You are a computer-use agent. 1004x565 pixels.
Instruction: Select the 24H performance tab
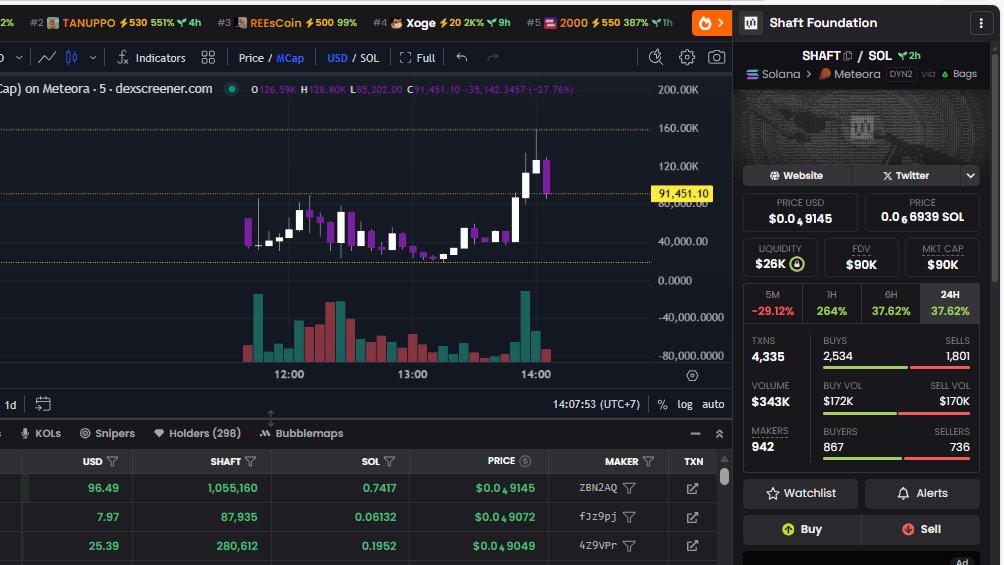click(950, 303)
